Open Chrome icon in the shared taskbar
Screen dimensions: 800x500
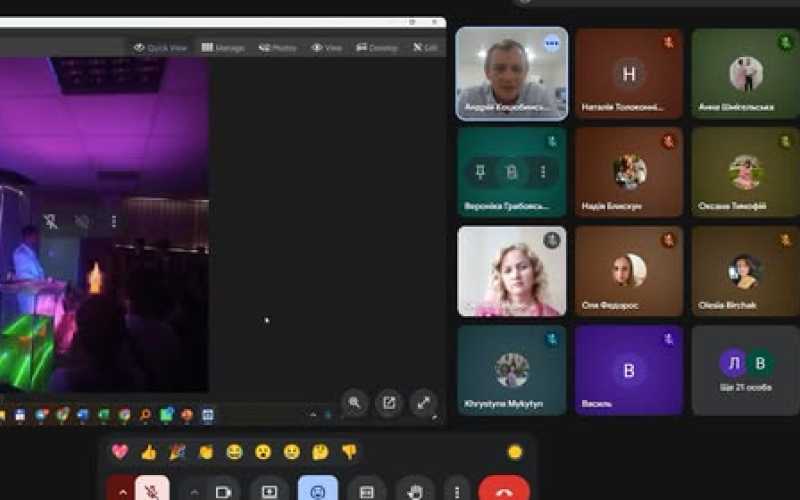tap(124, 415)
